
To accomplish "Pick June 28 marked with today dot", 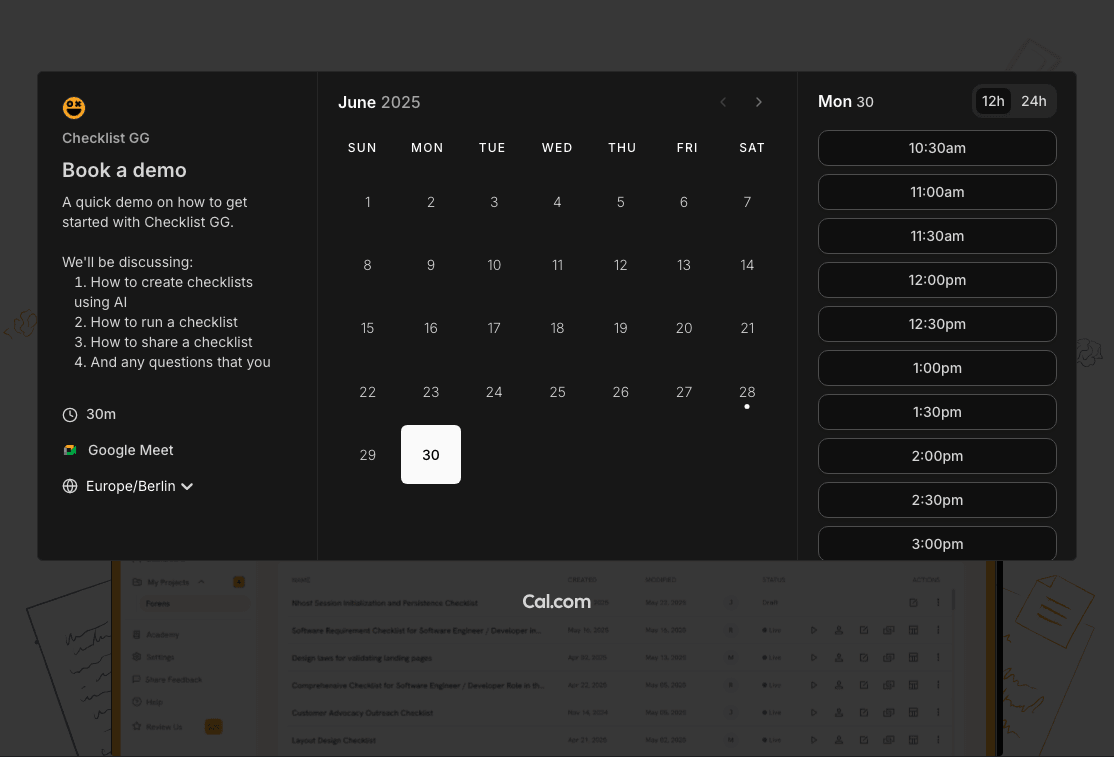I will click(747, 392).
